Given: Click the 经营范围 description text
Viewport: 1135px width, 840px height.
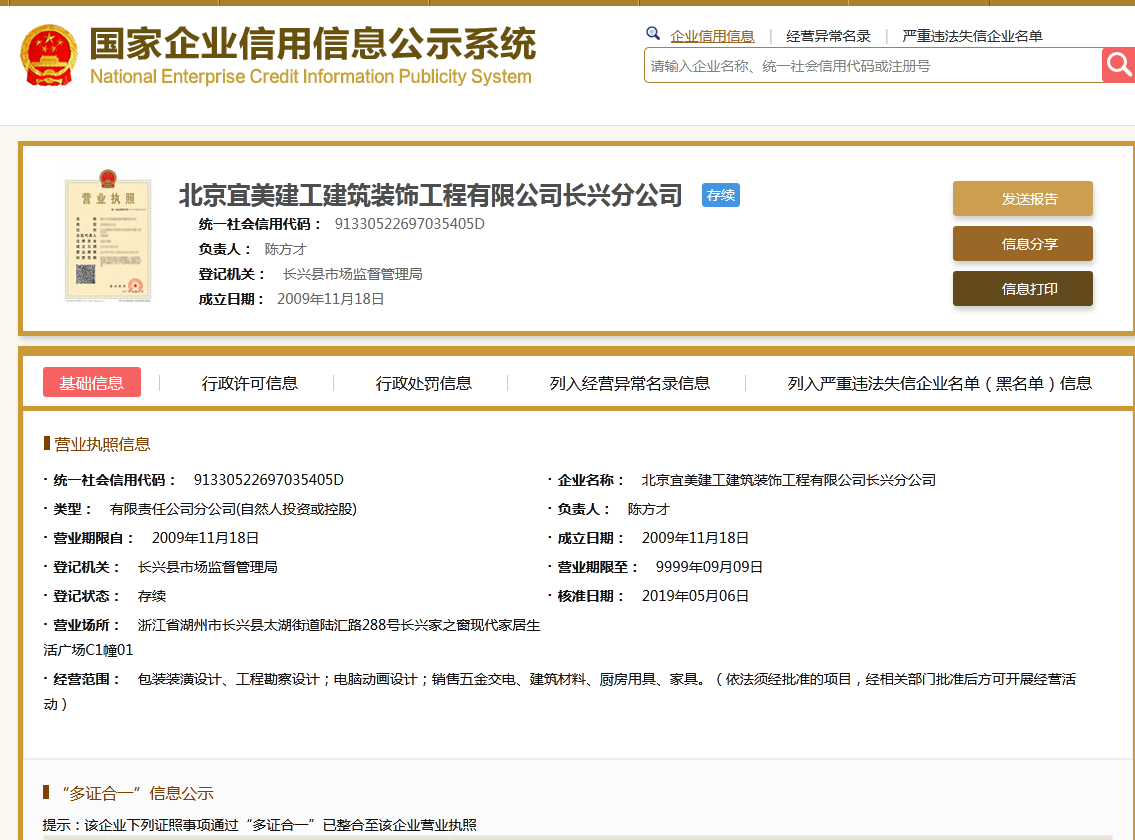Looking at the screenshot, I should 560,692.
